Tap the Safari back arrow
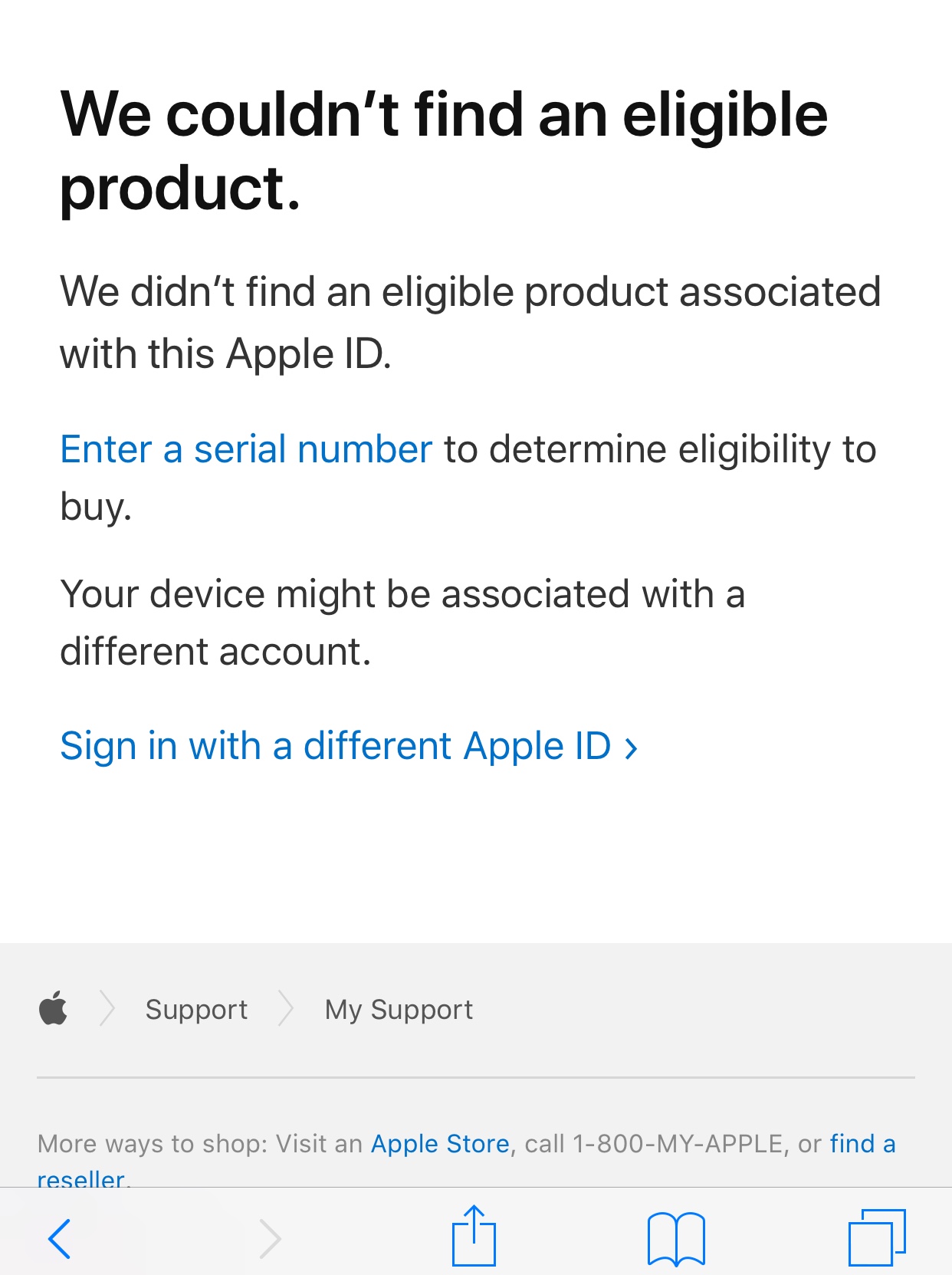Viewport: 952px width, 1275px height. [60, 1238]
